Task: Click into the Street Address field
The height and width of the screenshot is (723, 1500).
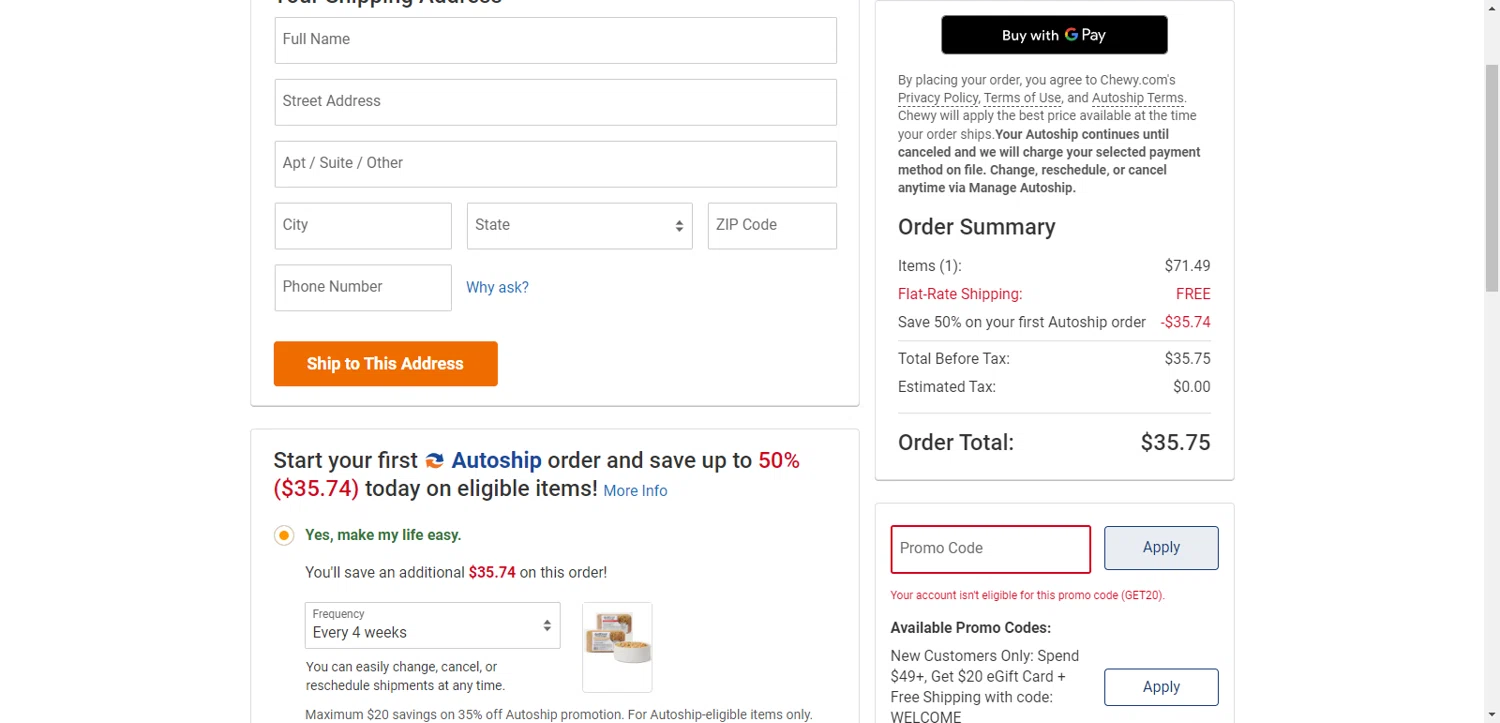Action: tap(555, 102)
